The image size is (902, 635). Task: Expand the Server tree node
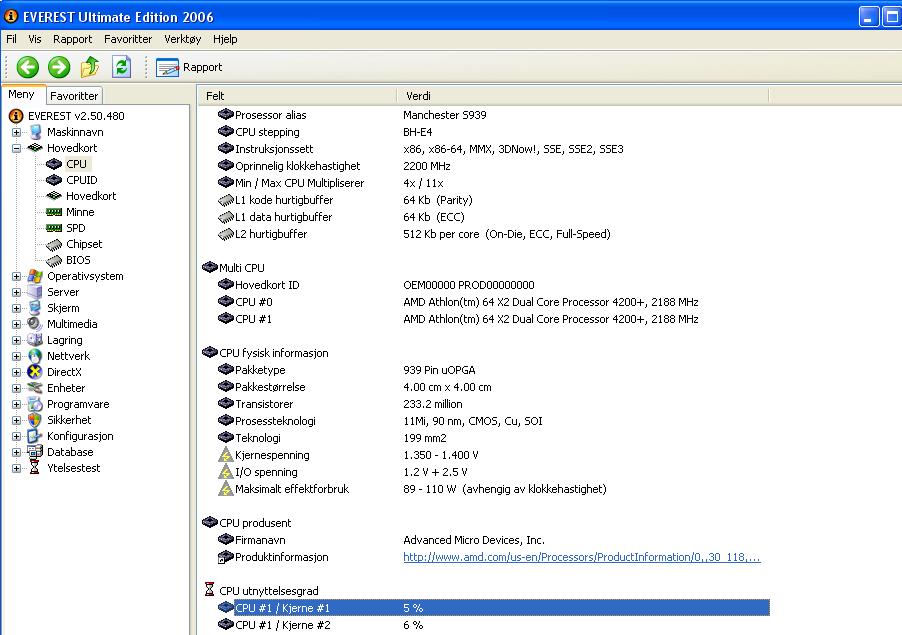point(16,293)
